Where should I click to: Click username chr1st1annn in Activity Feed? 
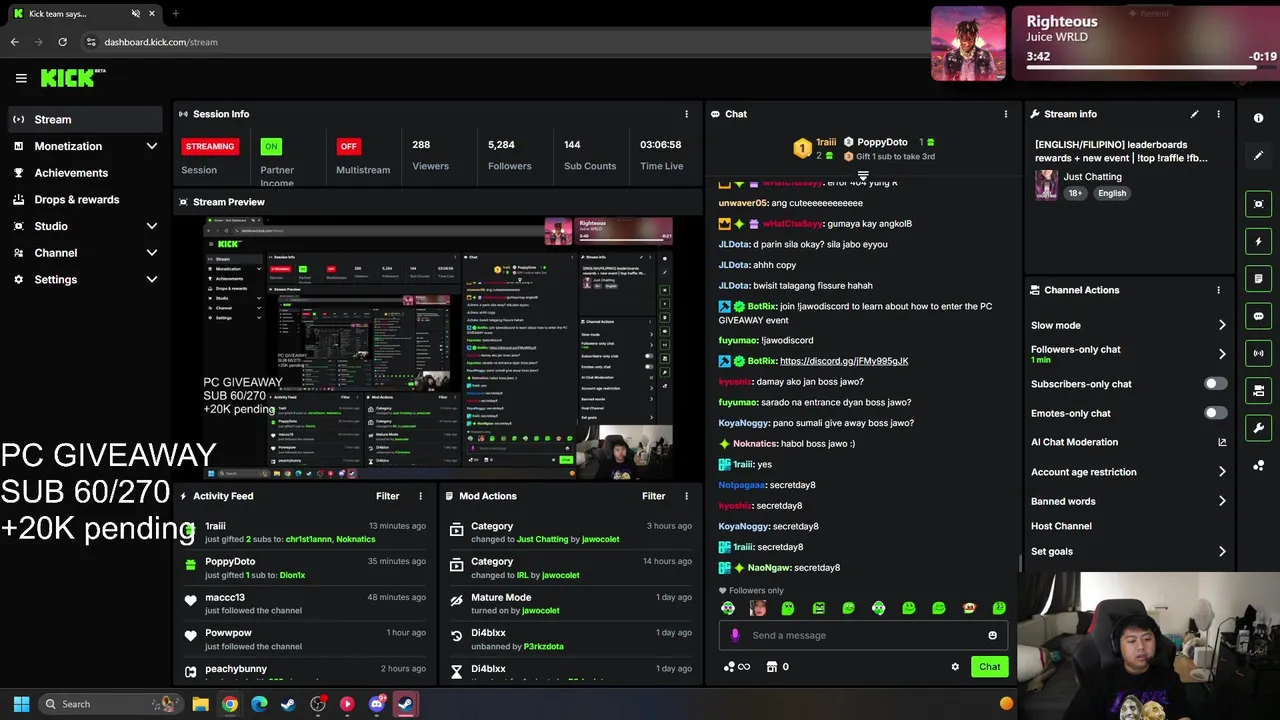[308, 539]
